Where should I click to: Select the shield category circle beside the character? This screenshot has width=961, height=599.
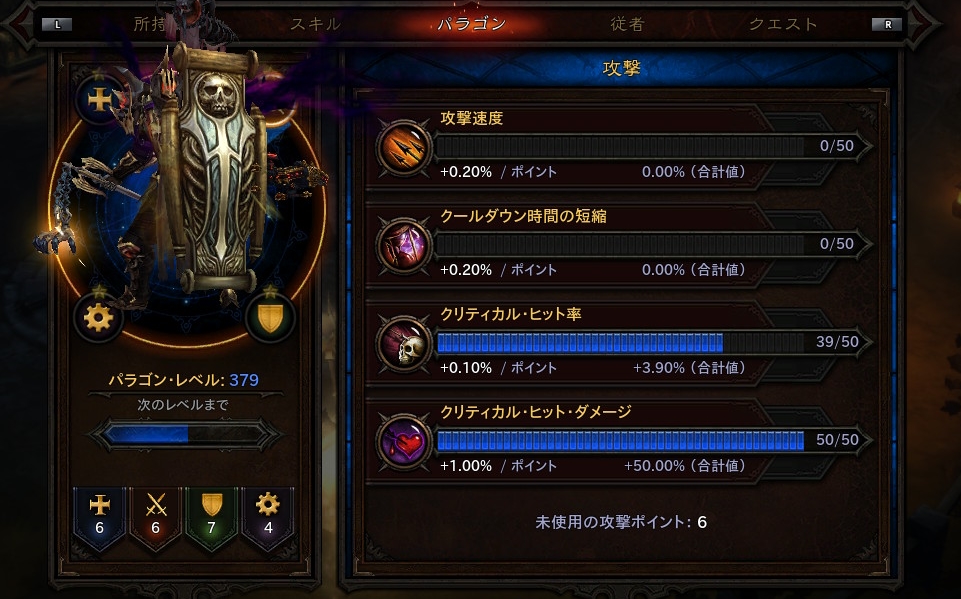point(270,318)
